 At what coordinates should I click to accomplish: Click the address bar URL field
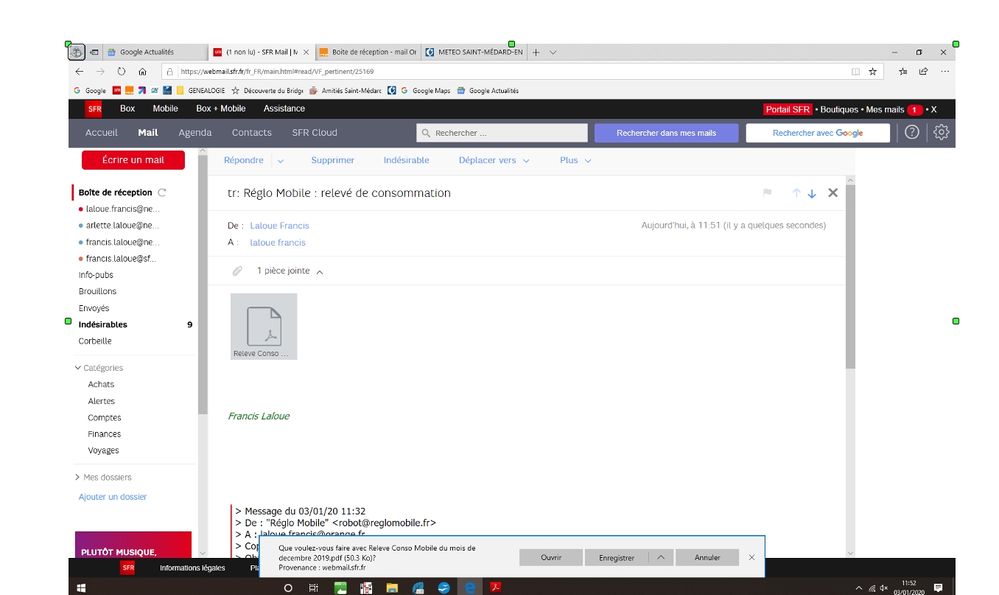[503, 72]
